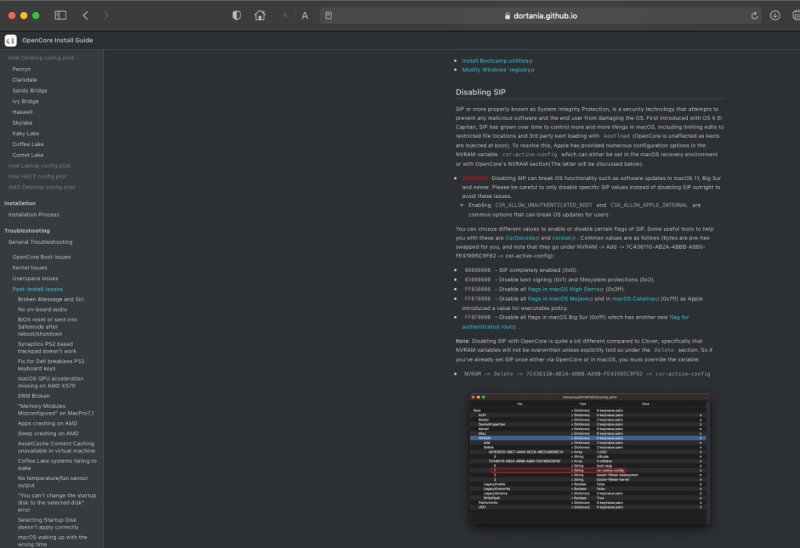Open the macOS Catalina flags link
Image resolution: width=800 pixels, height=548 pixels.
635,299
